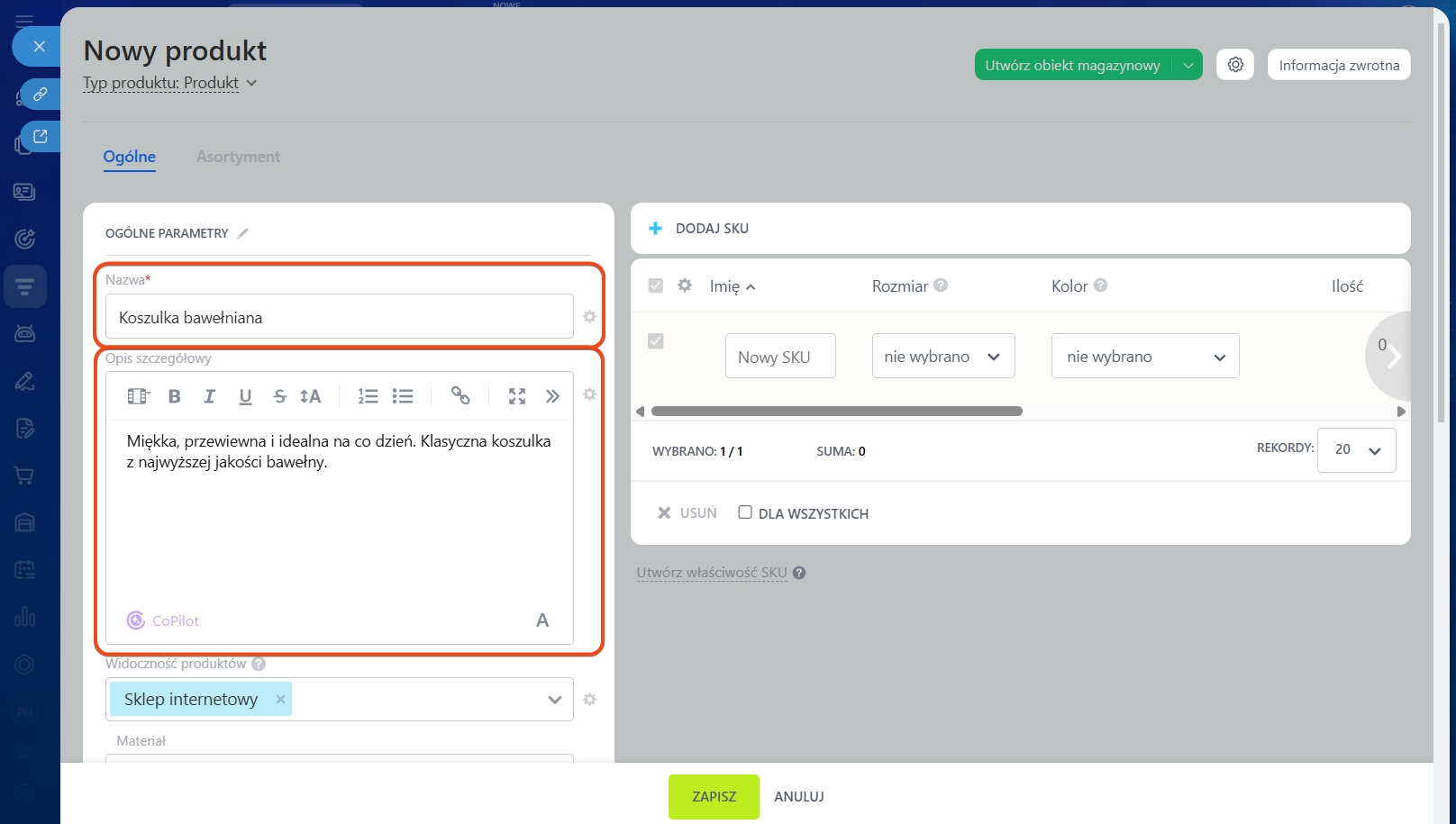Screen dimensions: 1456x824
Task: Toggle italic formatting in description editor
Action: (x=209, y=396)
